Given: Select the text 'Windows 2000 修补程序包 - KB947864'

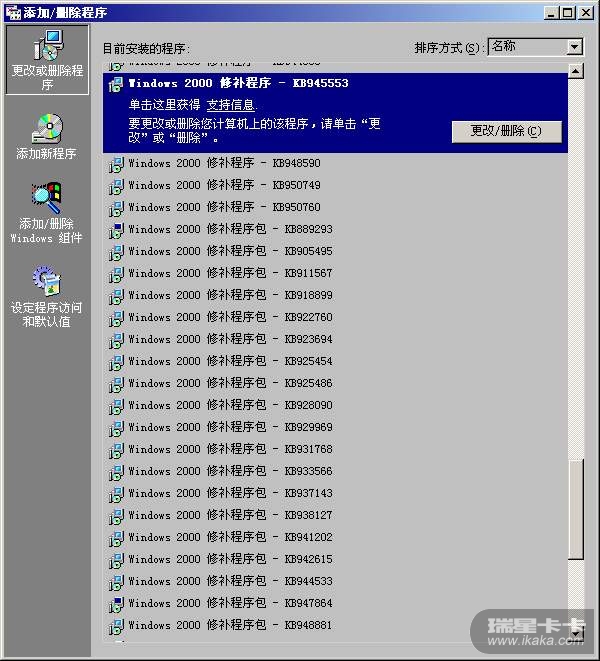Looking at the screenshot, I should (230, 603).
